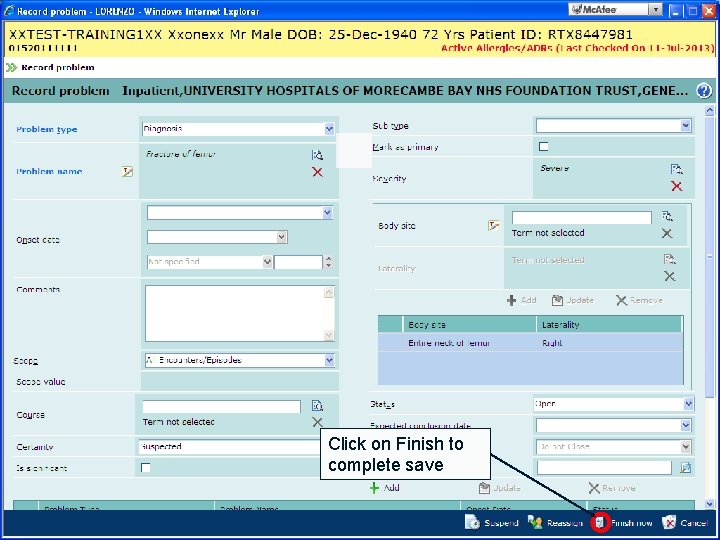Click the Body site text input

pyautogui.click(x=581, y=217)
